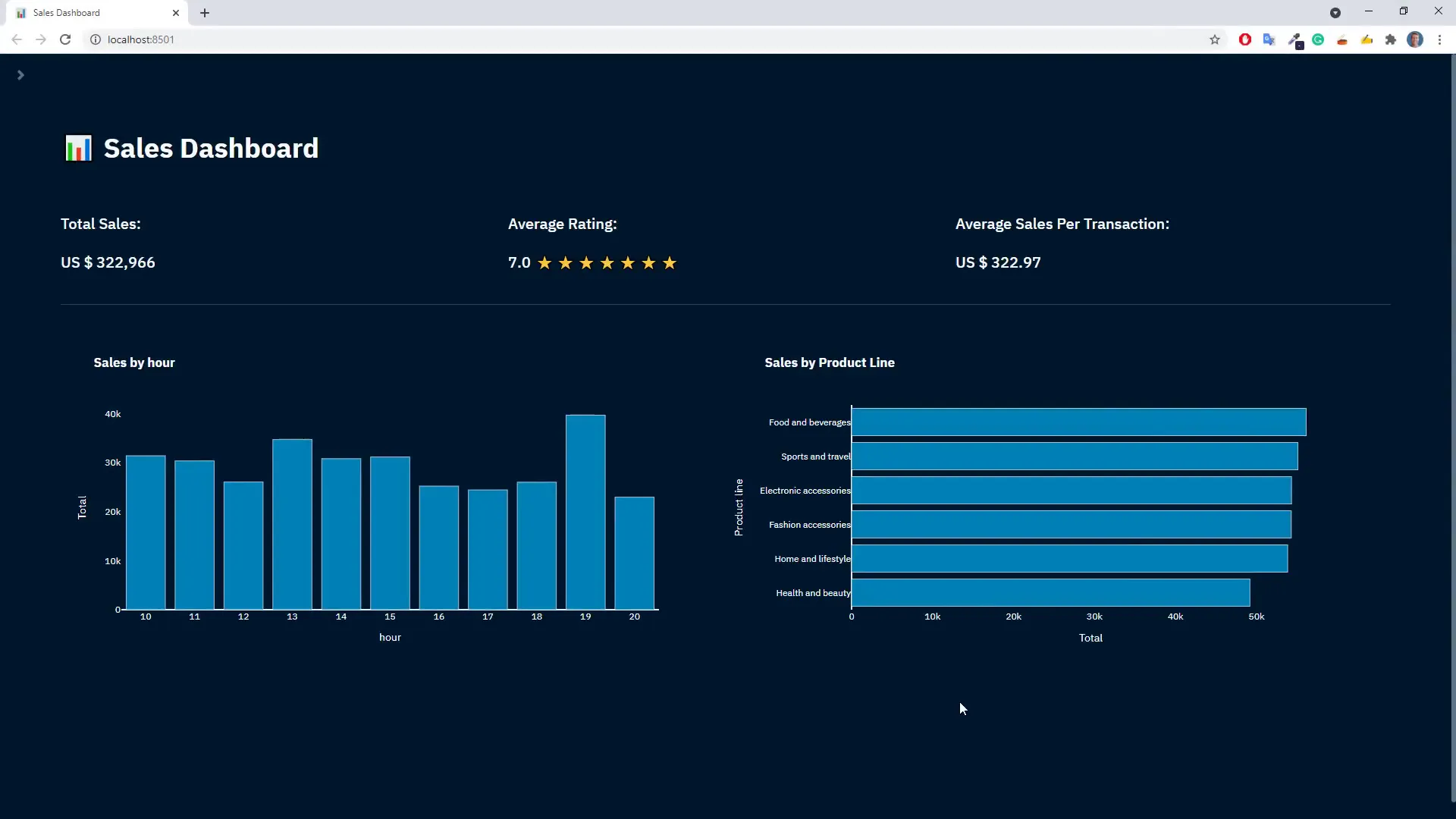Click the browser back button
The width and height of the screenshot is (1456, 819).
tap(16, 39)
